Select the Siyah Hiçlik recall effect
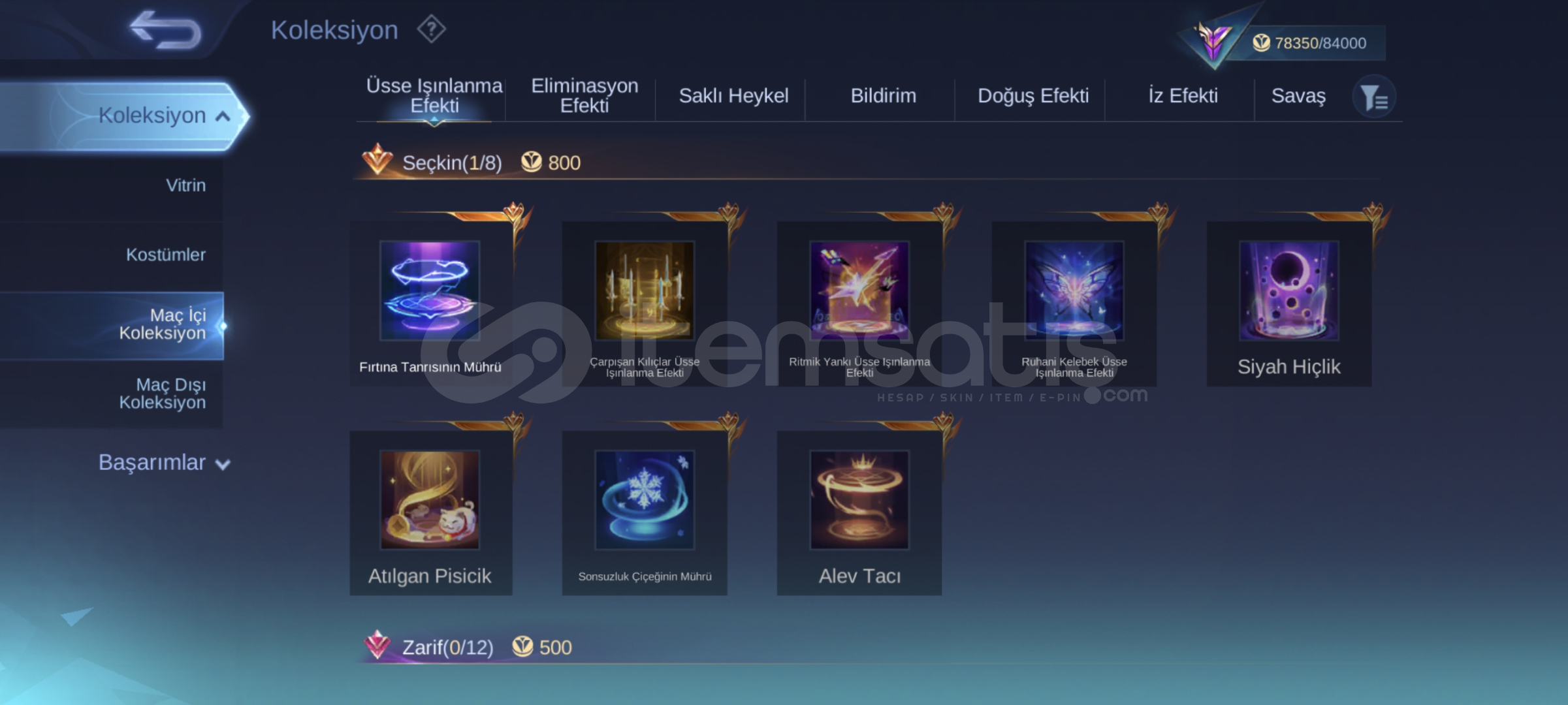1568x705 pixels. 1288,304
